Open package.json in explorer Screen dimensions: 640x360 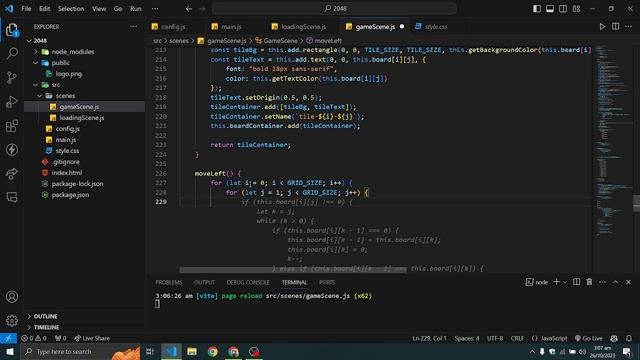tap(70, 195)
